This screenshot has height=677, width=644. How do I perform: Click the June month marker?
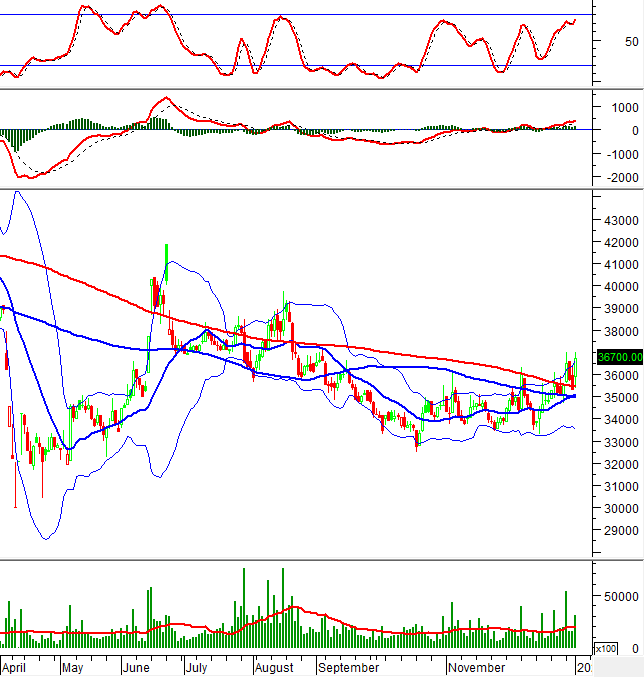coord(137,666)
